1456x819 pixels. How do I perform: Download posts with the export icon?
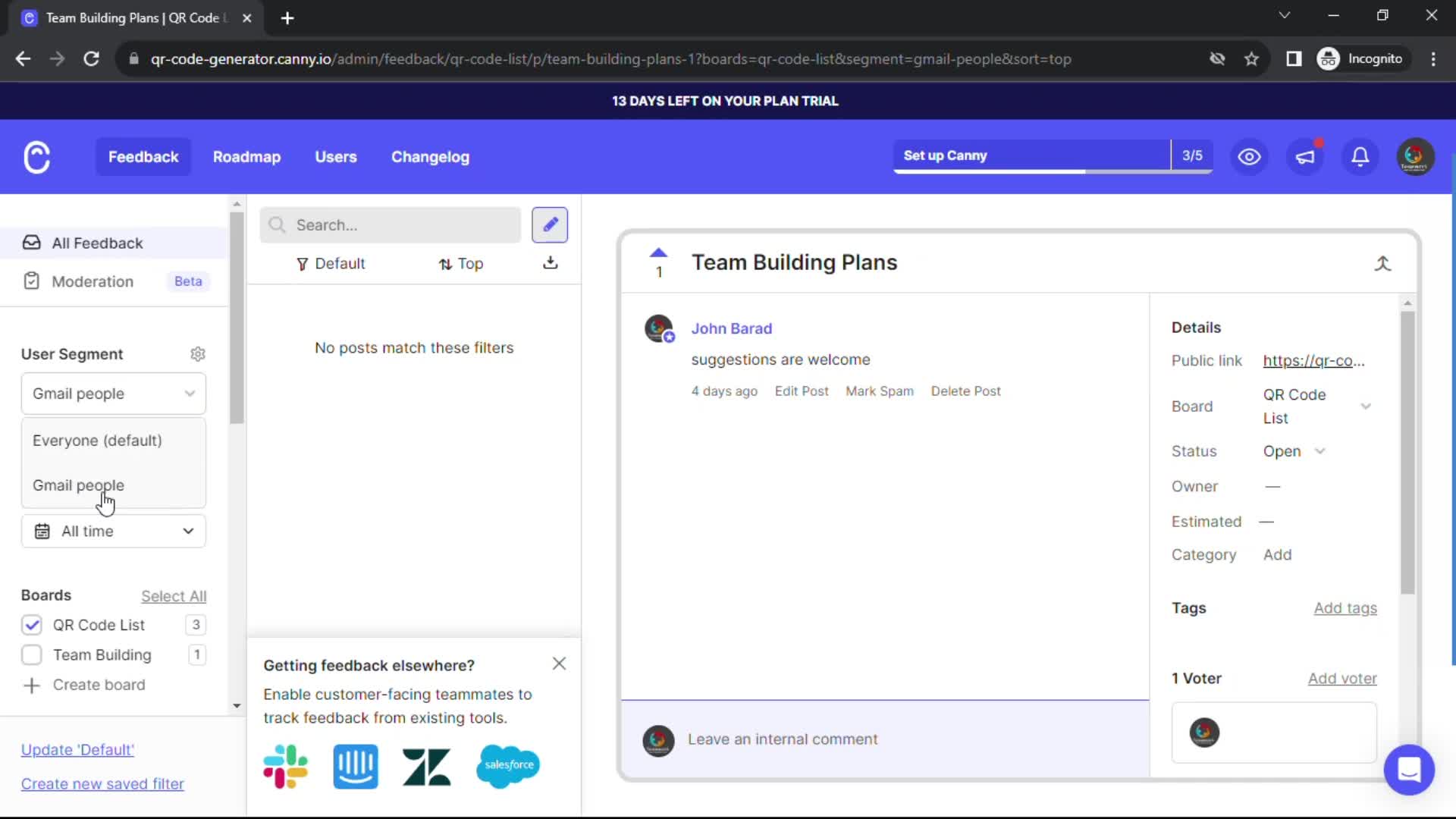click(551, 262)
